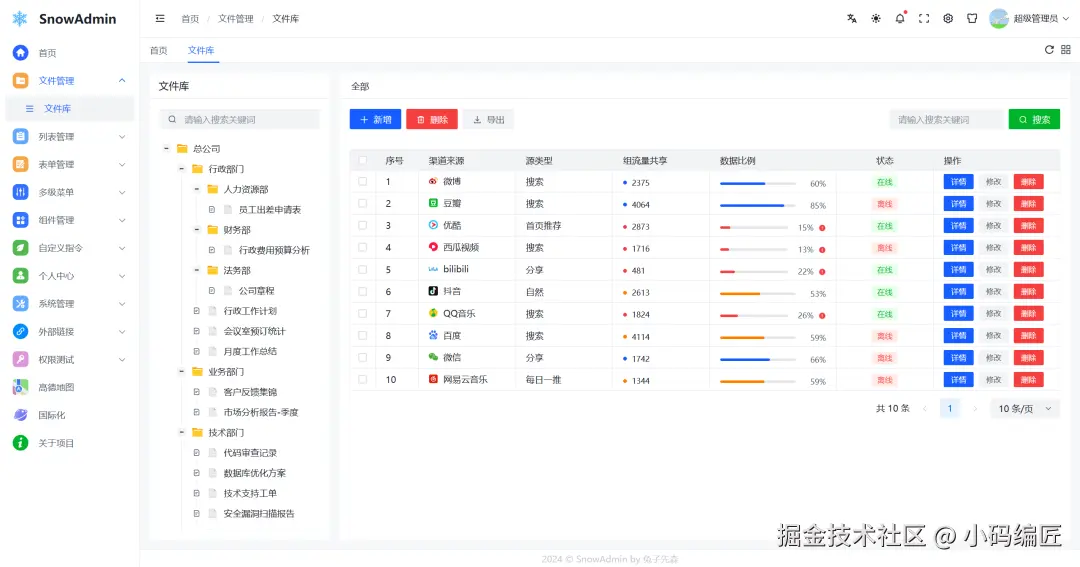
Task: Select the 员工出差申请表 file in tree
Action: [269, 209]
